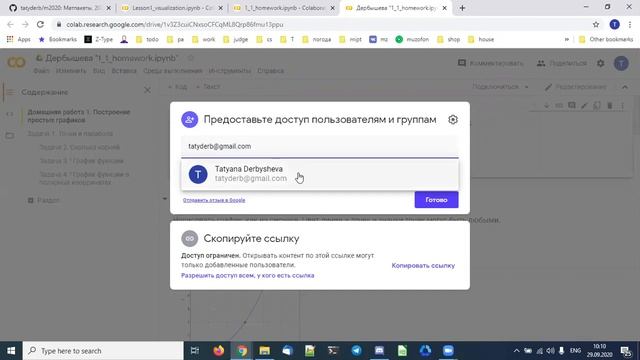
Task: Open Discord from taskbar
Action: 379,351
